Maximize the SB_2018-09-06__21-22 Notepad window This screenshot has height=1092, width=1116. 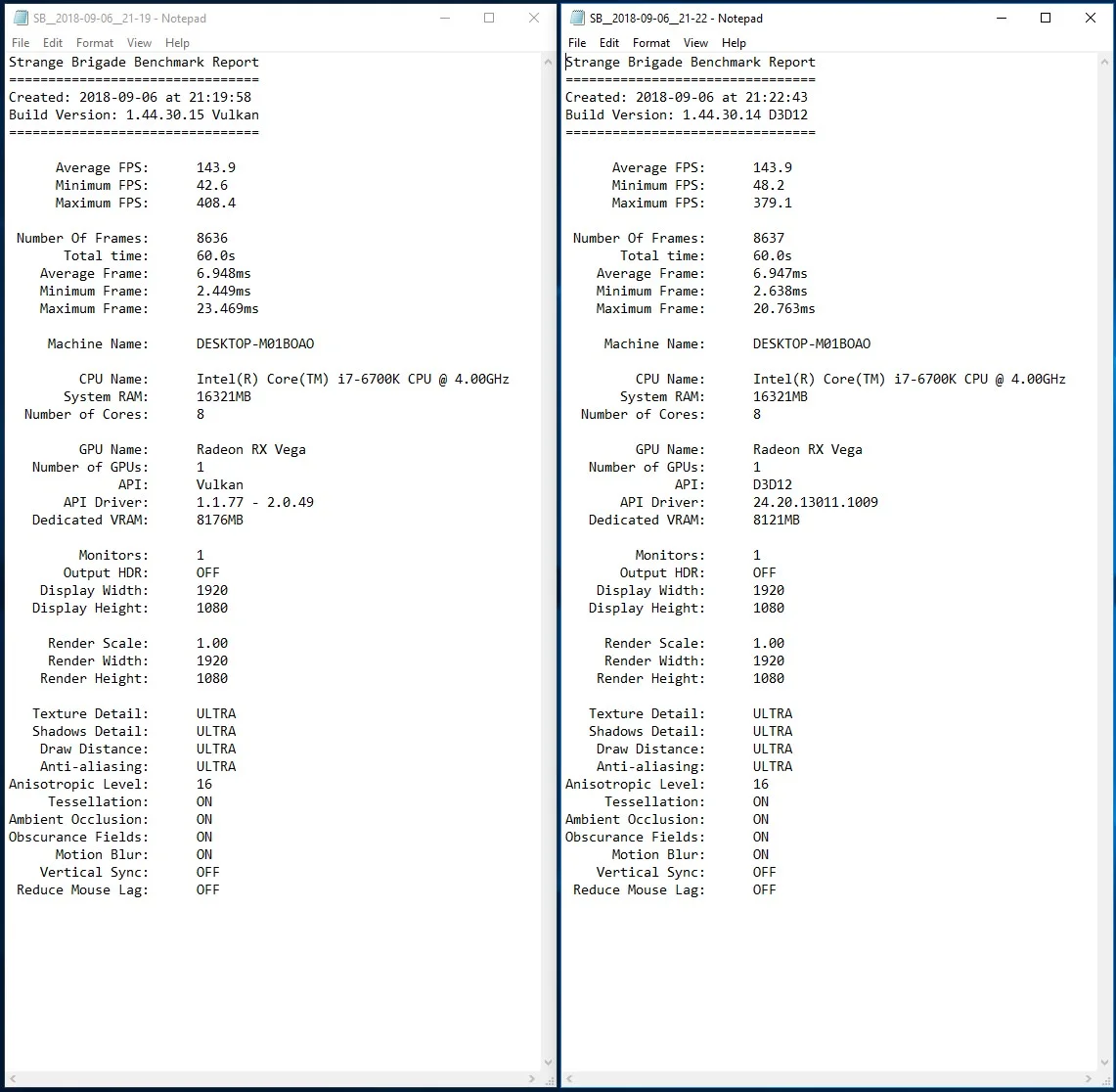(1046, 18)
